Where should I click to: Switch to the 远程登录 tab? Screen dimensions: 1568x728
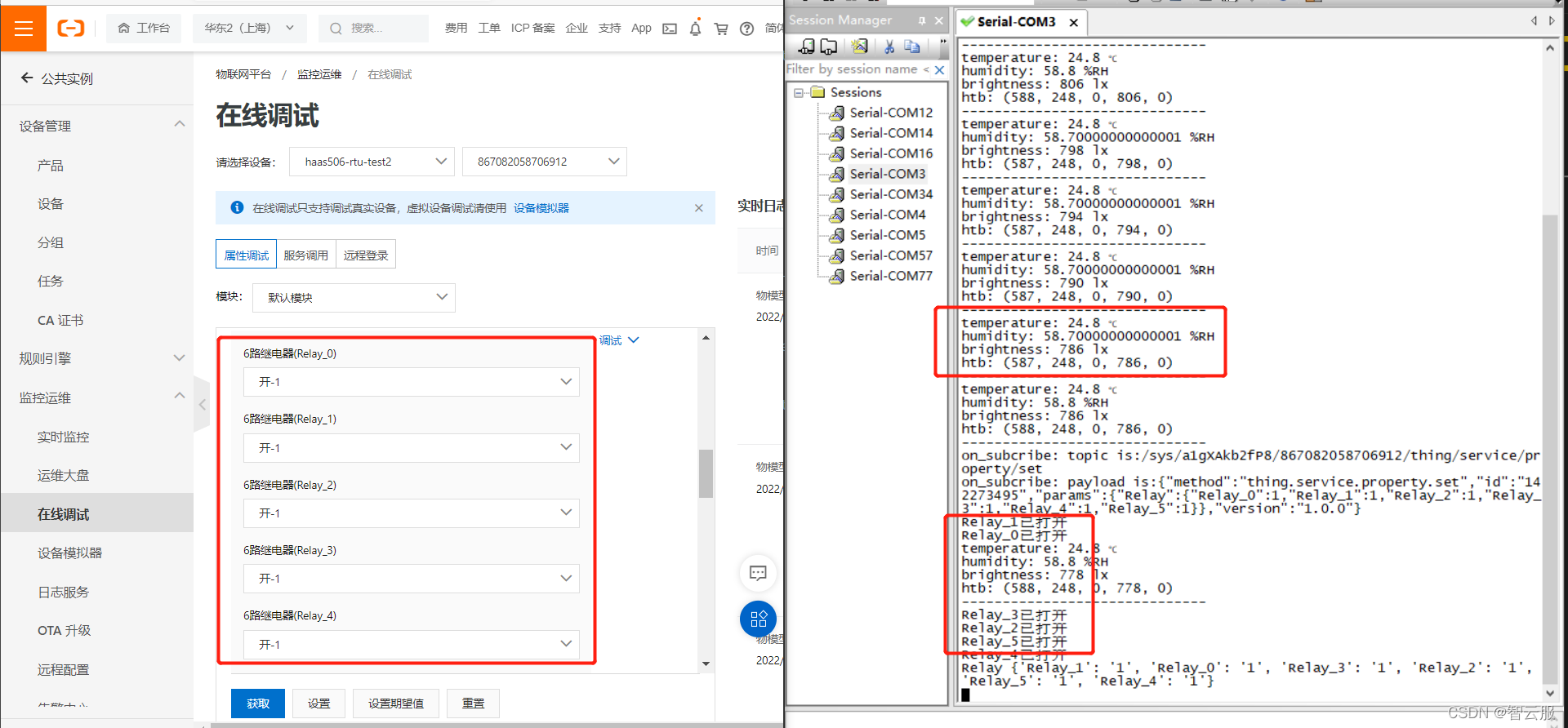tap(366, 255)
